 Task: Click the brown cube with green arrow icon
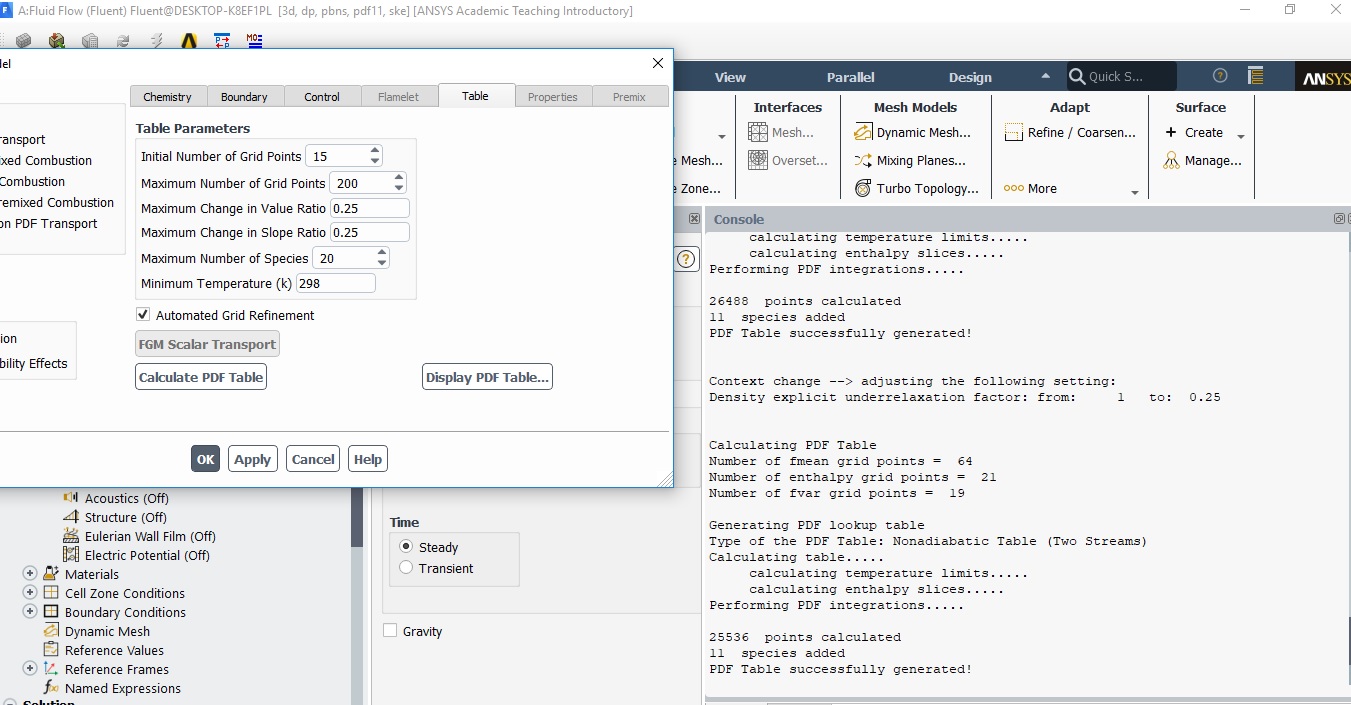(57, 41)
